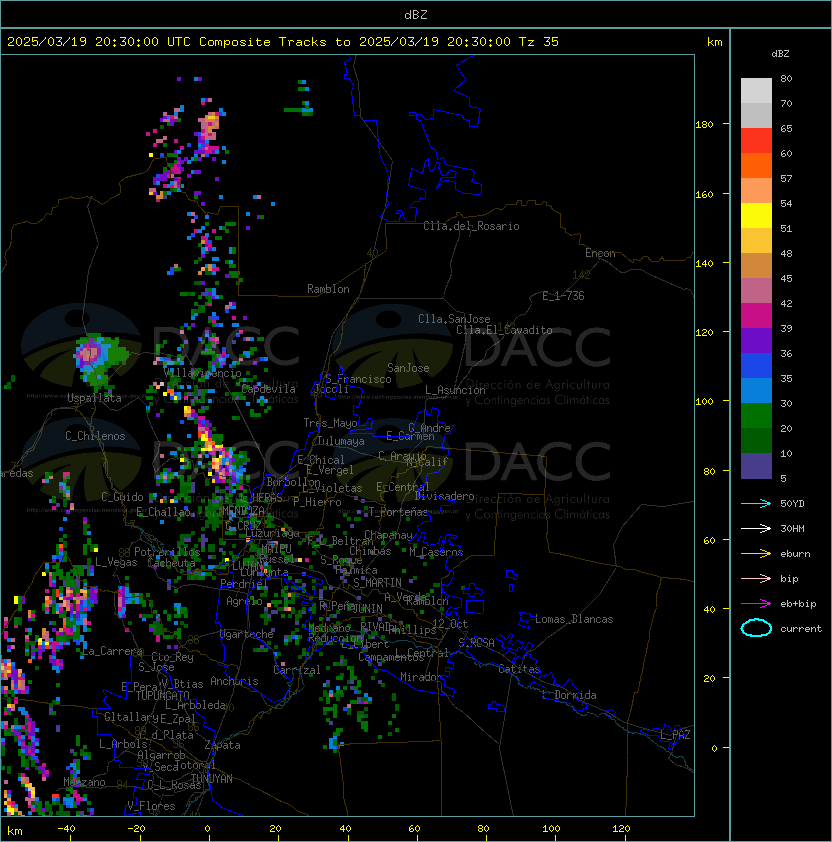Click the 'L_Dormida' place label
Screen dimensions: 832x842
tap(569, 695)
